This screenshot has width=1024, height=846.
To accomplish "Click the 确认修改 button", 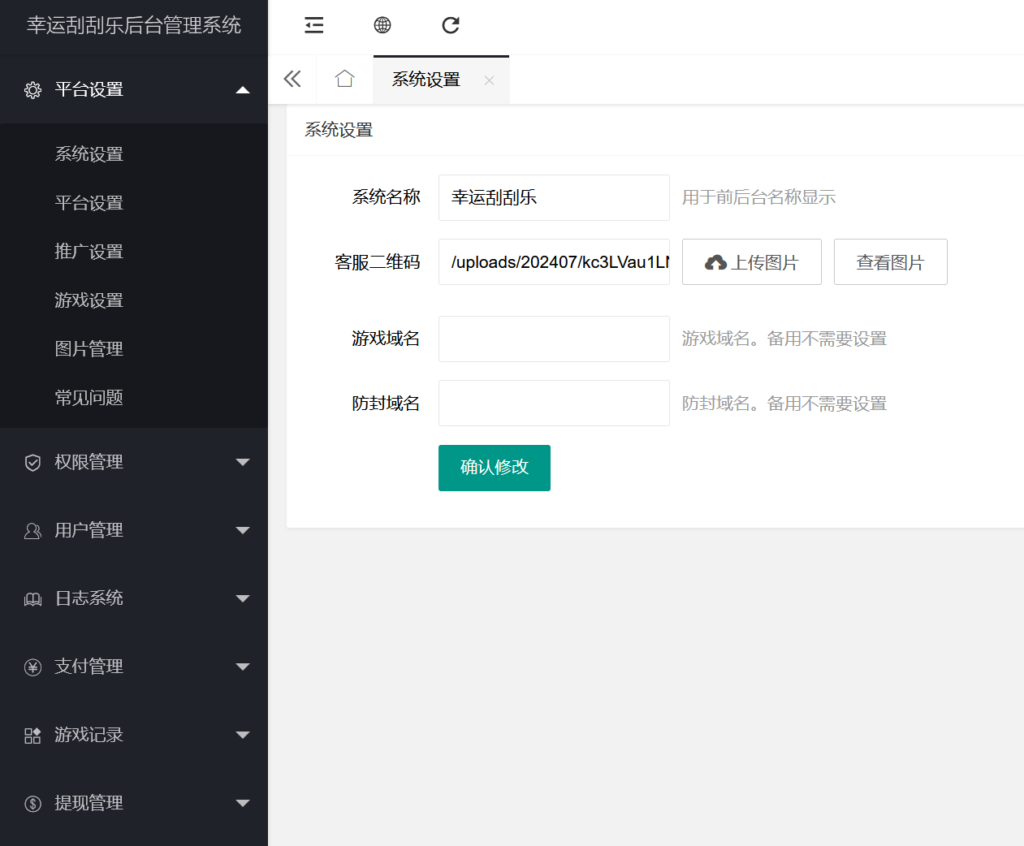I will pyautogui.click(x=494, y=467).
